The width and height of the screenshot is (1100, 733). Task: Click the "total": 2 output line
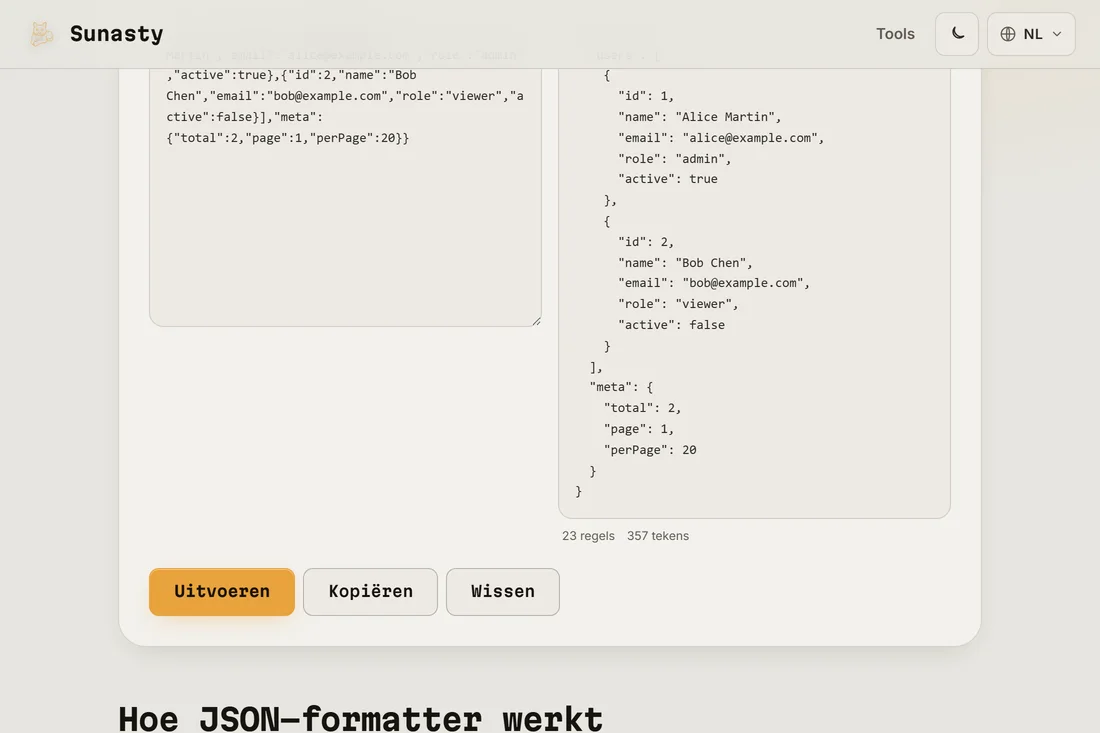tap(643, 408)
